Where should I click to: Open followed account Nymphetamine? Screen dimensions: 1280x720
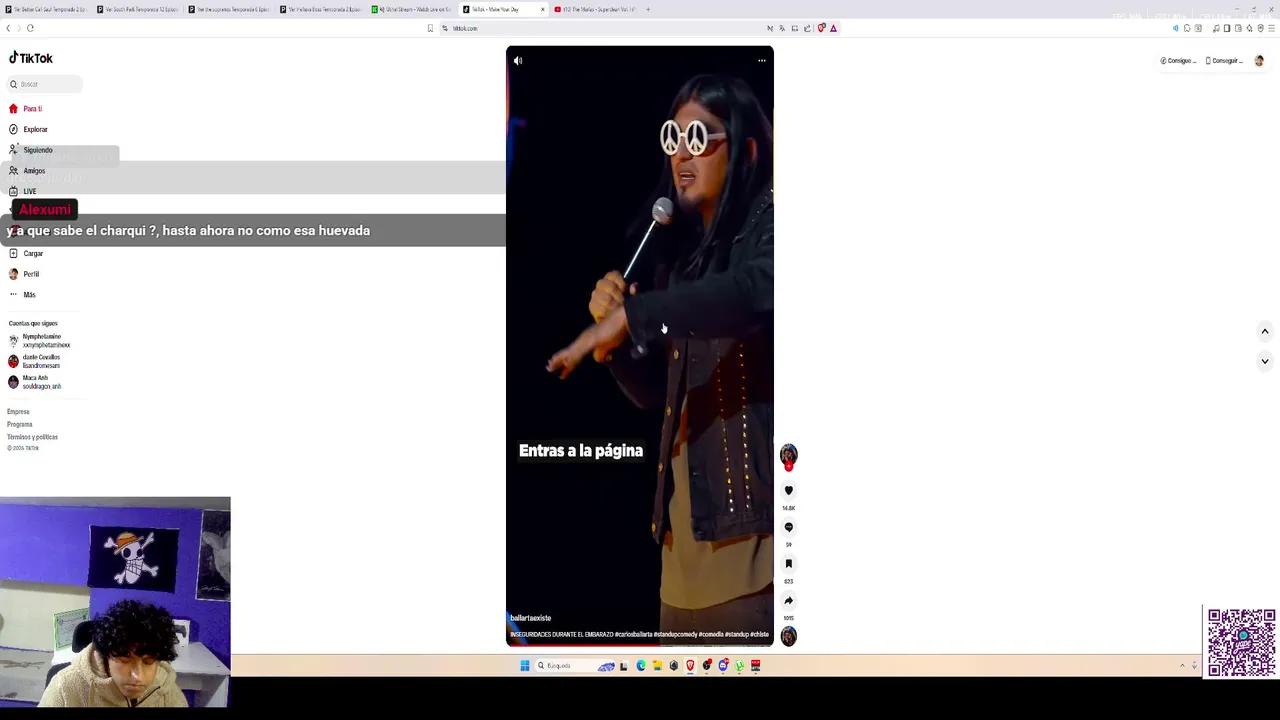coord(40,341)
